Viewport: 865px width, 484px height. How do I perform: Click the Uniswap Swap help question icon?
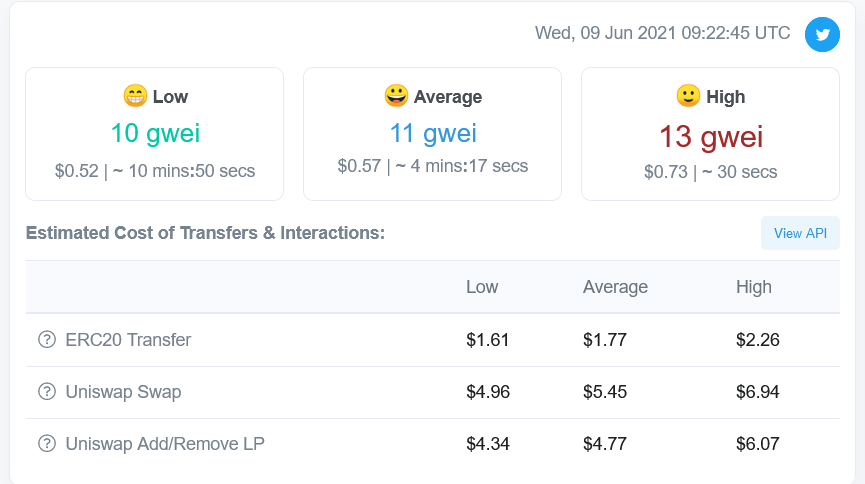pos(47,391)
